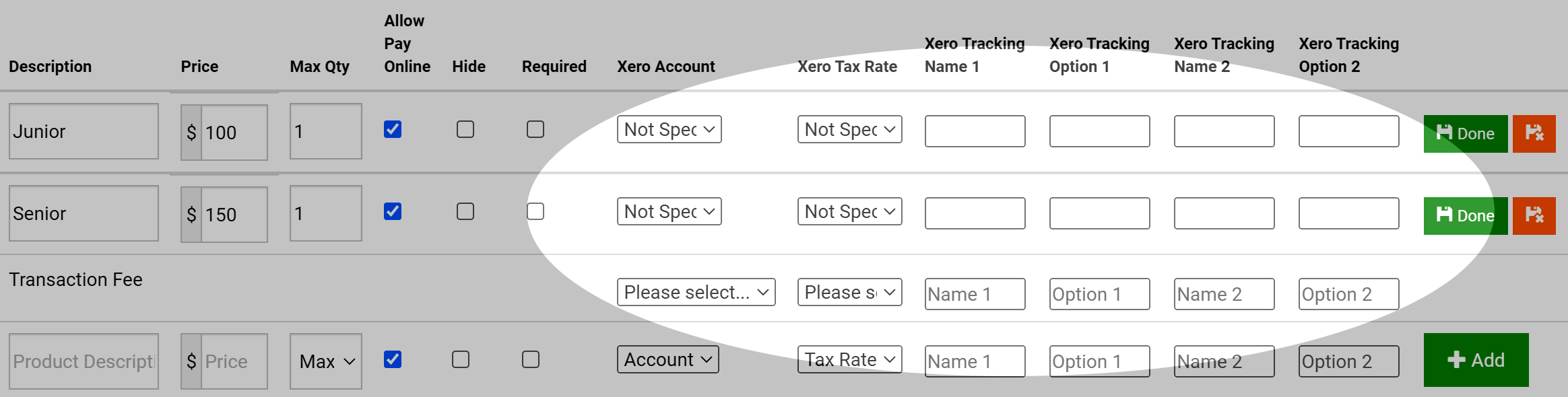Image resolution: width=1568 pixels, height=397 pixels.
Task: Enable the Hide checkbox for Senior
Action: [465, 211]
